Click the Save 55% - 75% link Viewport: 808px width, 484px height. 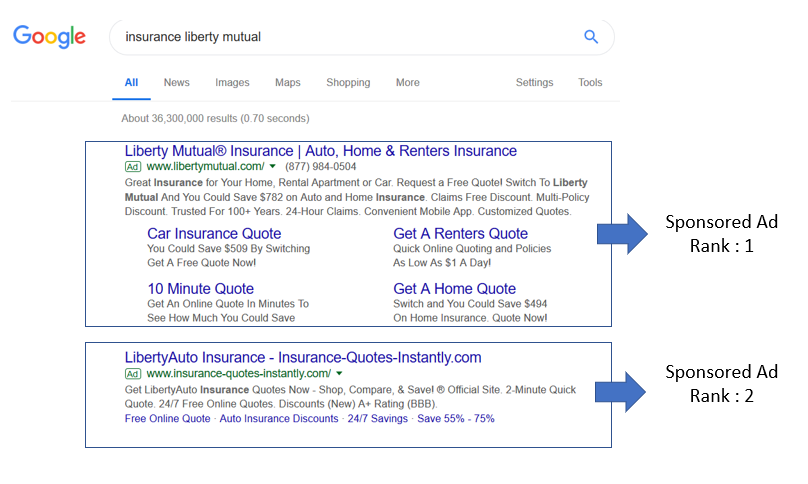click(456, 419)
